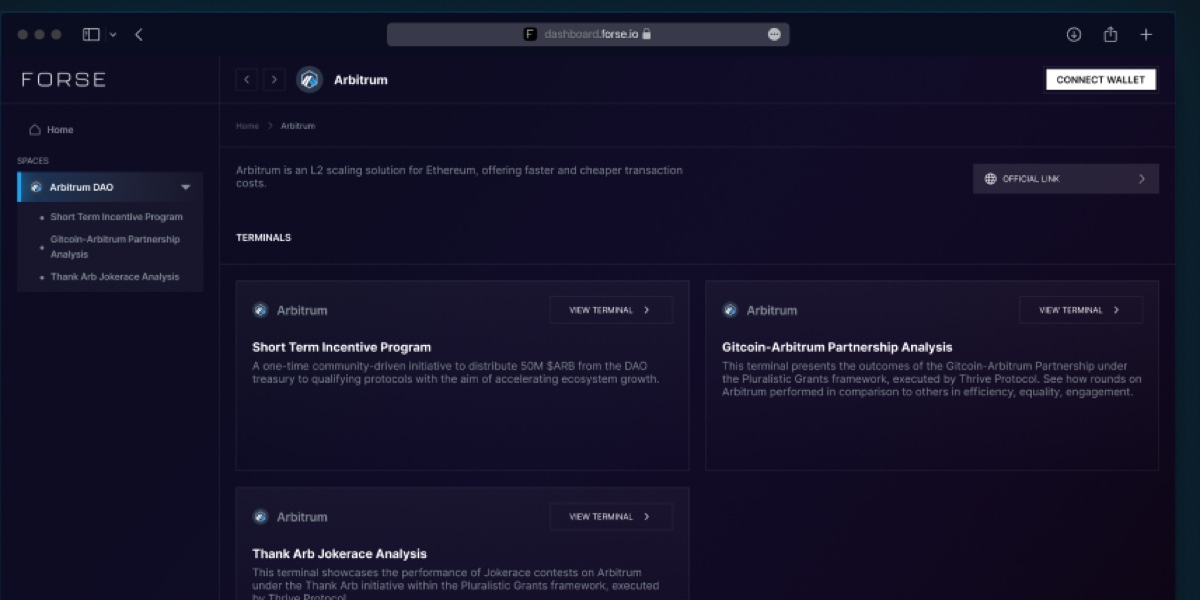Open sidebar options dropdown arrow
This screenshot has height=600, width=1200.
pos(112,34)
